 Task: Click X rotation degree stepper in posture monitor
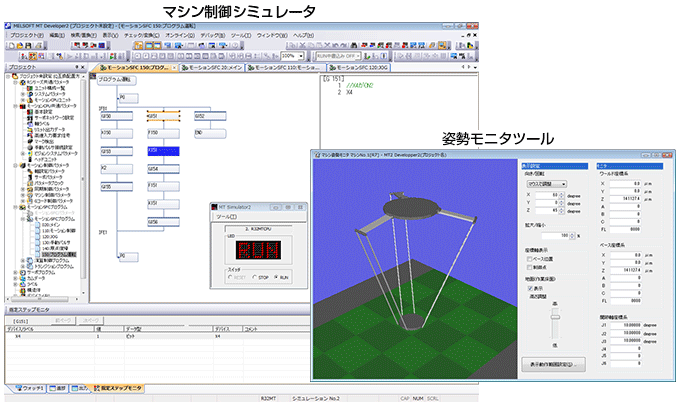click(563, 195)
